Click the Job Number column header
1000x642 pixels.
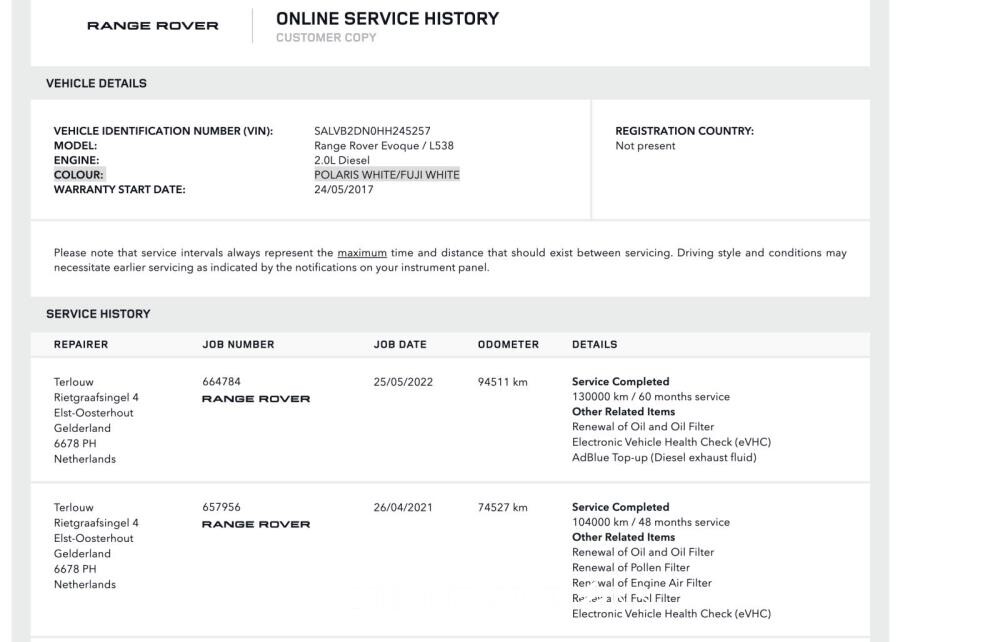coord(238,345)
